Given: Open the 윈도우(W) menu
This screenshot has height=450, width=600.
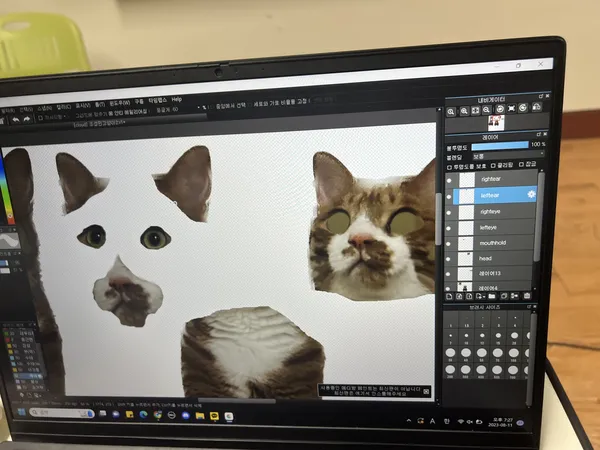Looking at the screenshot, I should coord(120,103).
